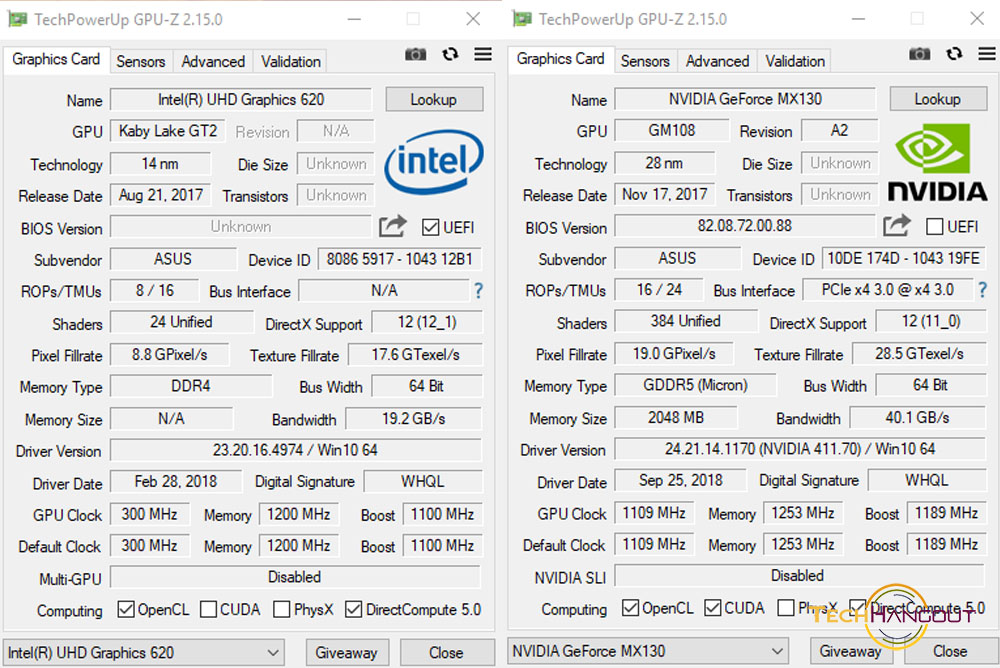Click Close button in Intel window
Viewport: 1000px width, 668px height.
click(446, 653)
